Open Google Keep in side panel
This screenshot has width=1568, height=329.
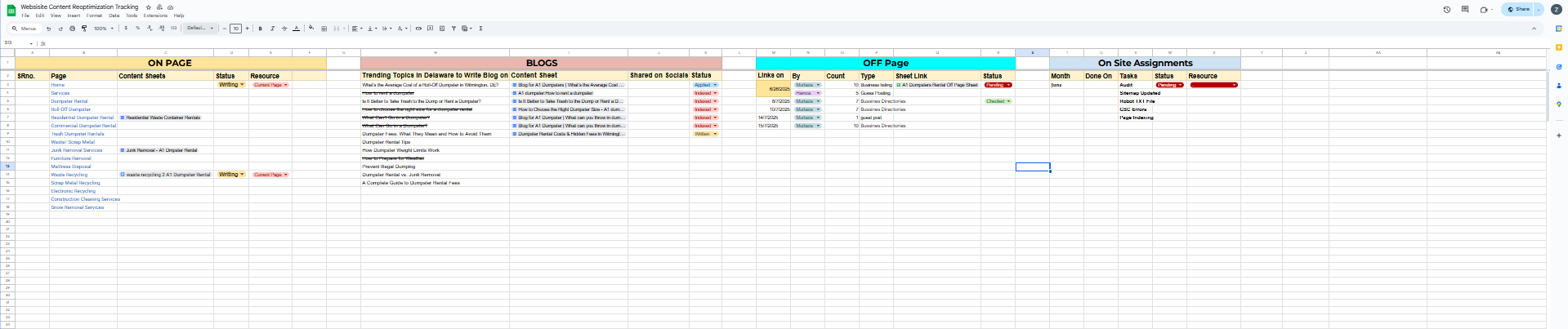[1559, 48]
